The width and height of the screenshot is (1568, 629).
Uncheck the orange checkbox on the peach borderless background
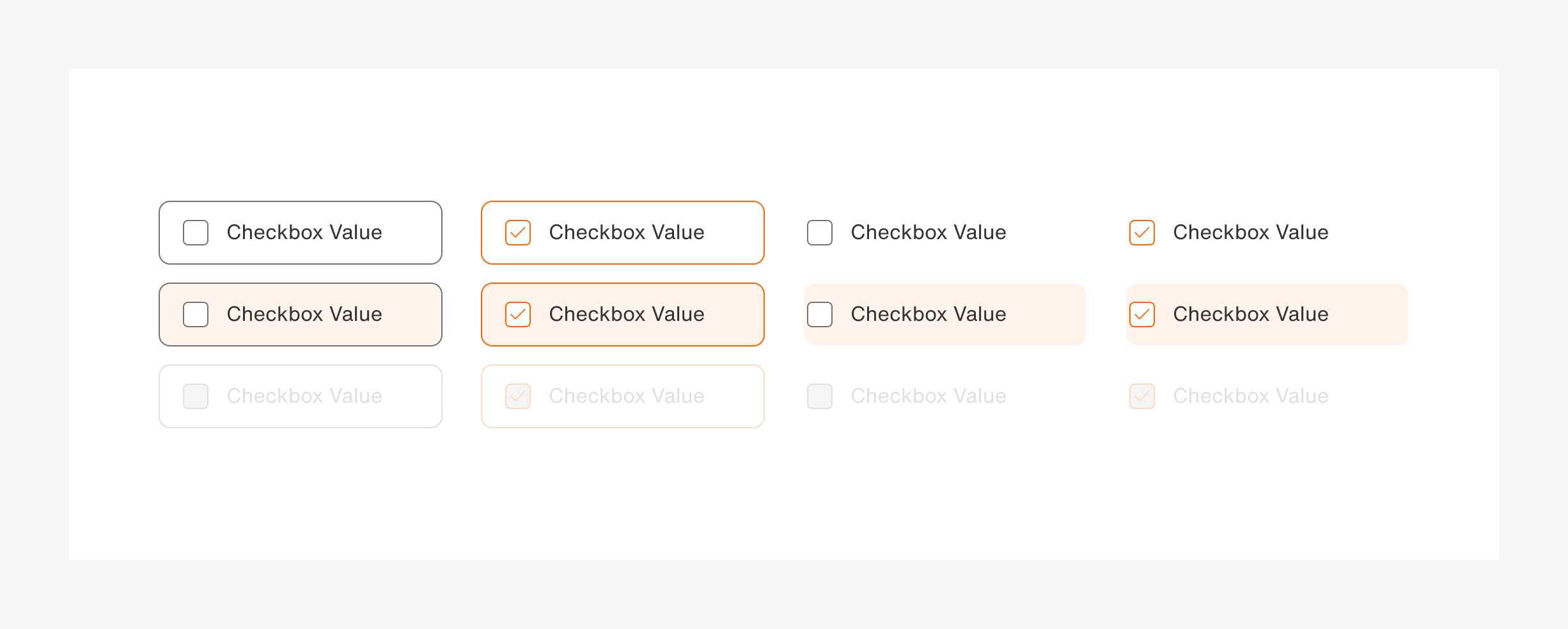(1141, 314)
